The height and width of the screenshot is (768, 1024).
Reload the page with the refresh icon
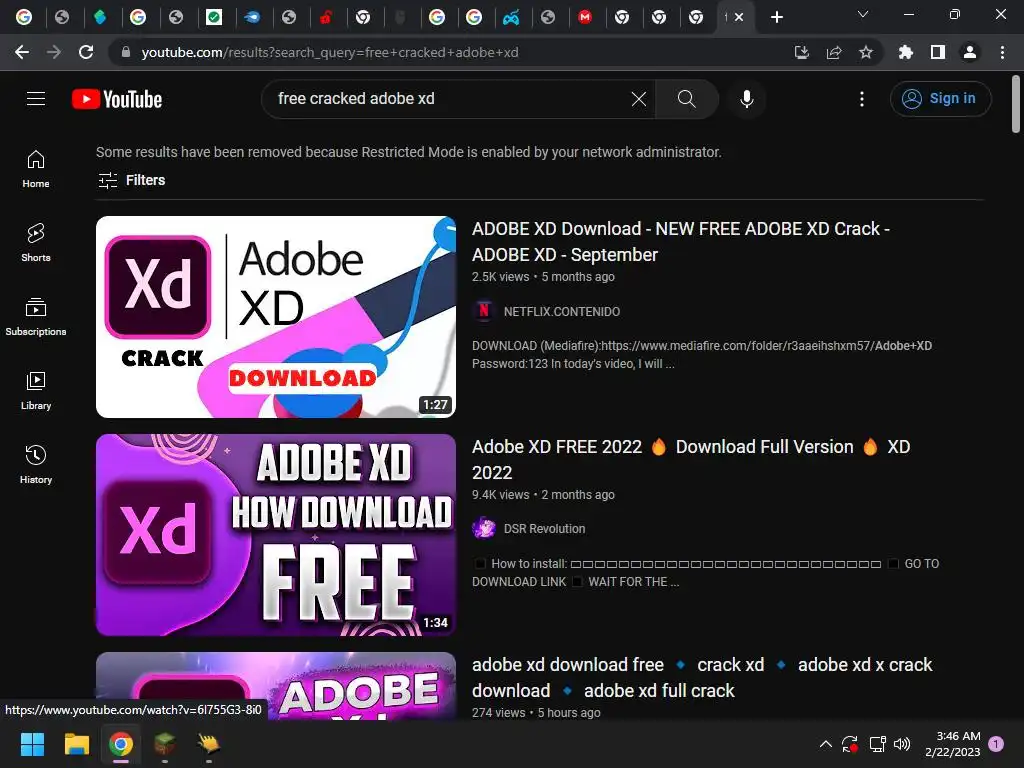tap(86, 52)
